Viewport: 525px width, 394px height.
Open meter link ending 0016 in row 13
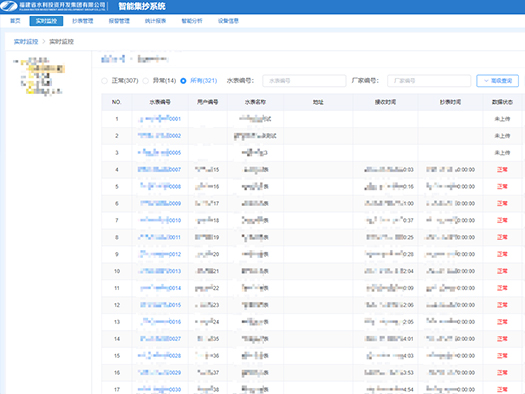pyautogui.click(x=160, y=322)
